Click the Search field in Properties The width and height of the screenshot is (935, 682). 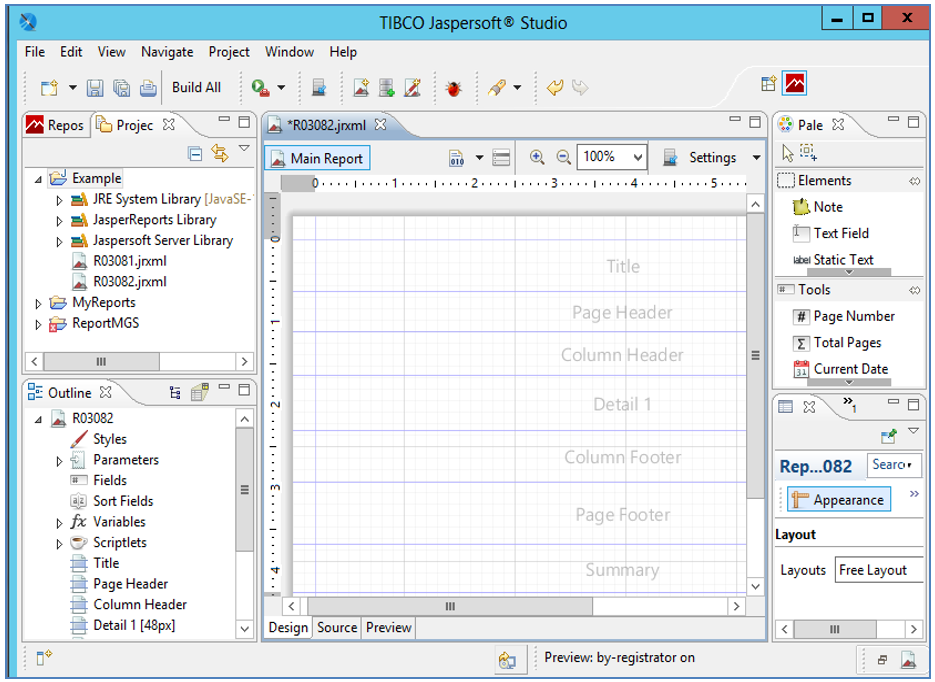(x=894, y=465)
